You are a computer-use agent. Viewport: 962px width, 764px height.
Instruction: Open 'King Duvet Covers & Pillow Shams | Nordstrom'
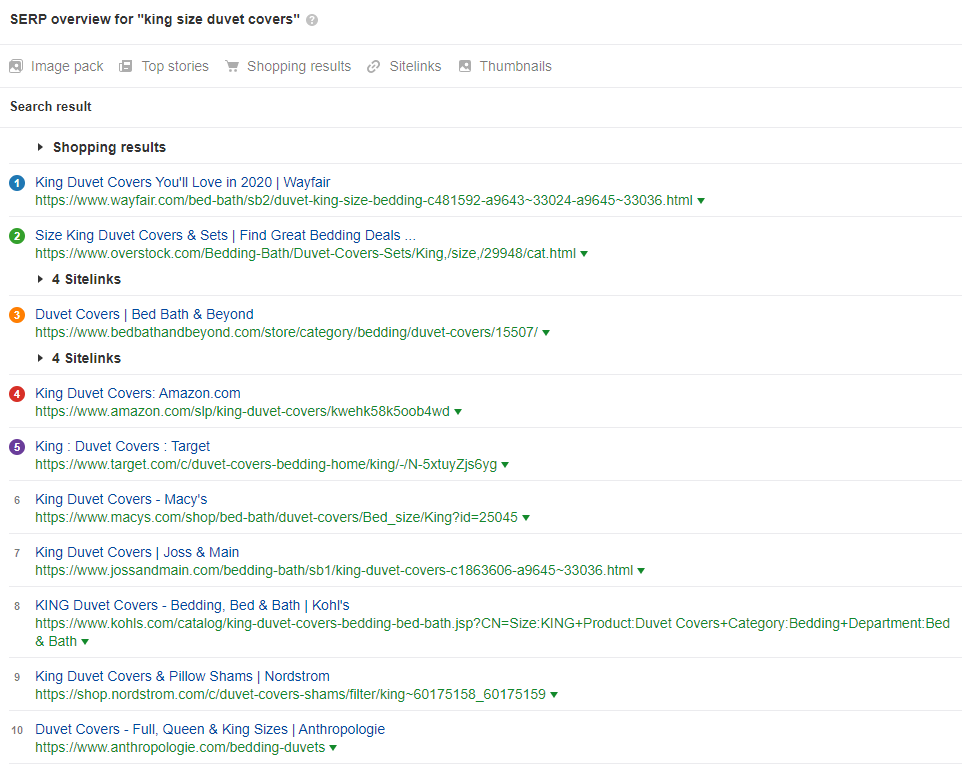pos(182,676)
